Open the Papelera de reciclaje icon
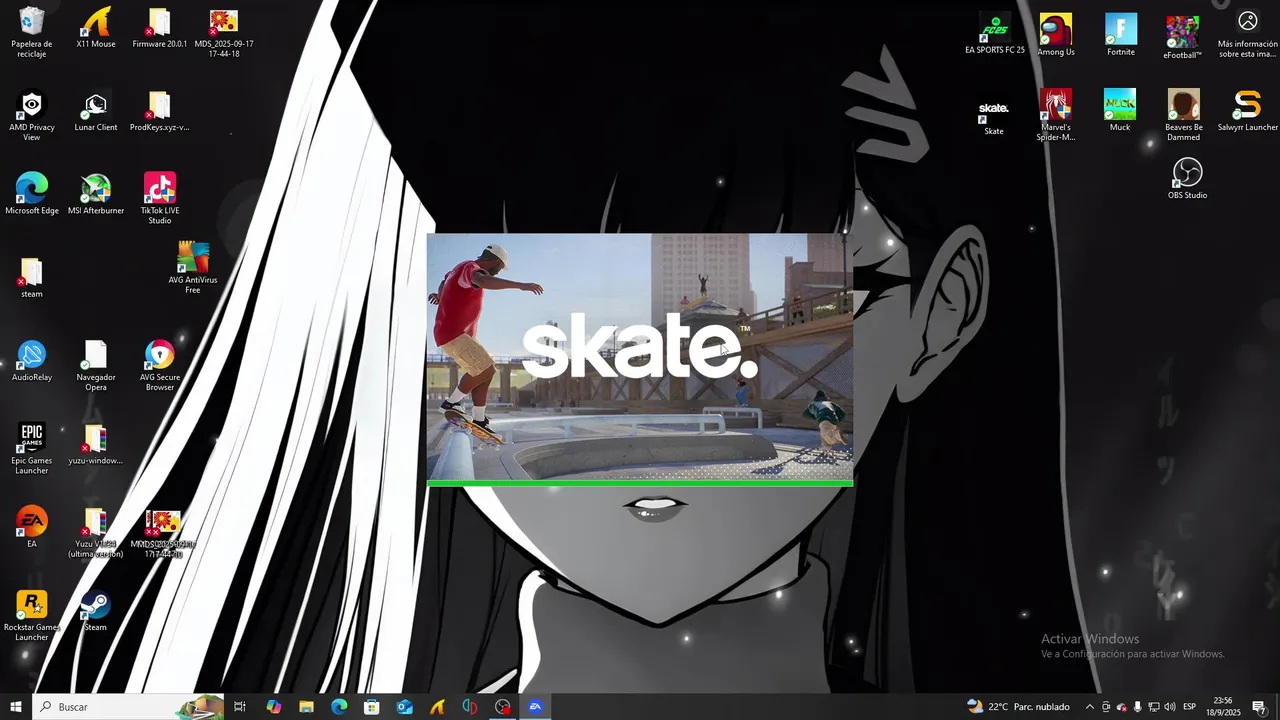1280x720 pixels. coord(32,32)
